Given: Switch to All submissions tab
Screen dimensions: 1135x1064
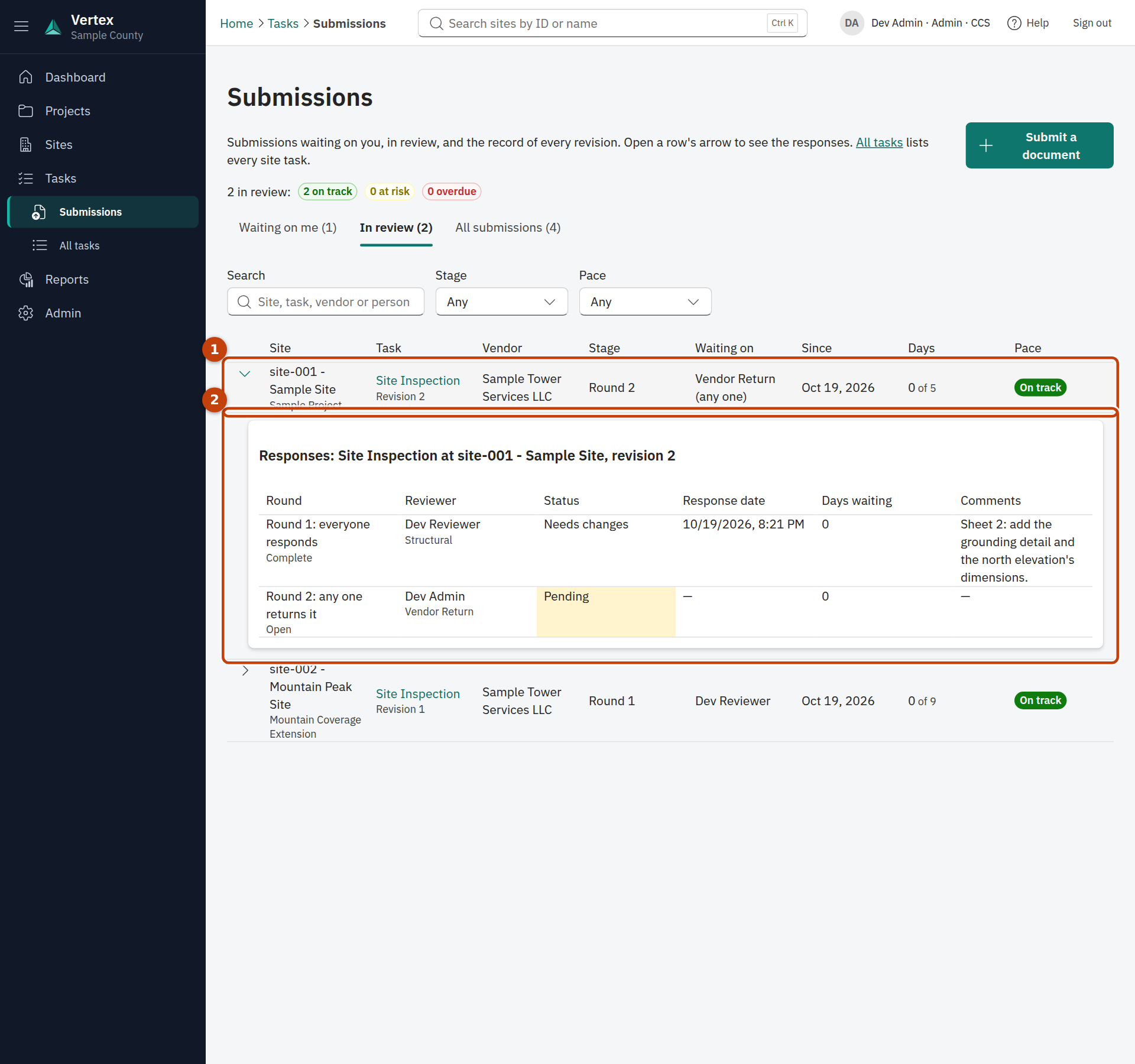Looking at the screenshot, I should click(508, 228).
